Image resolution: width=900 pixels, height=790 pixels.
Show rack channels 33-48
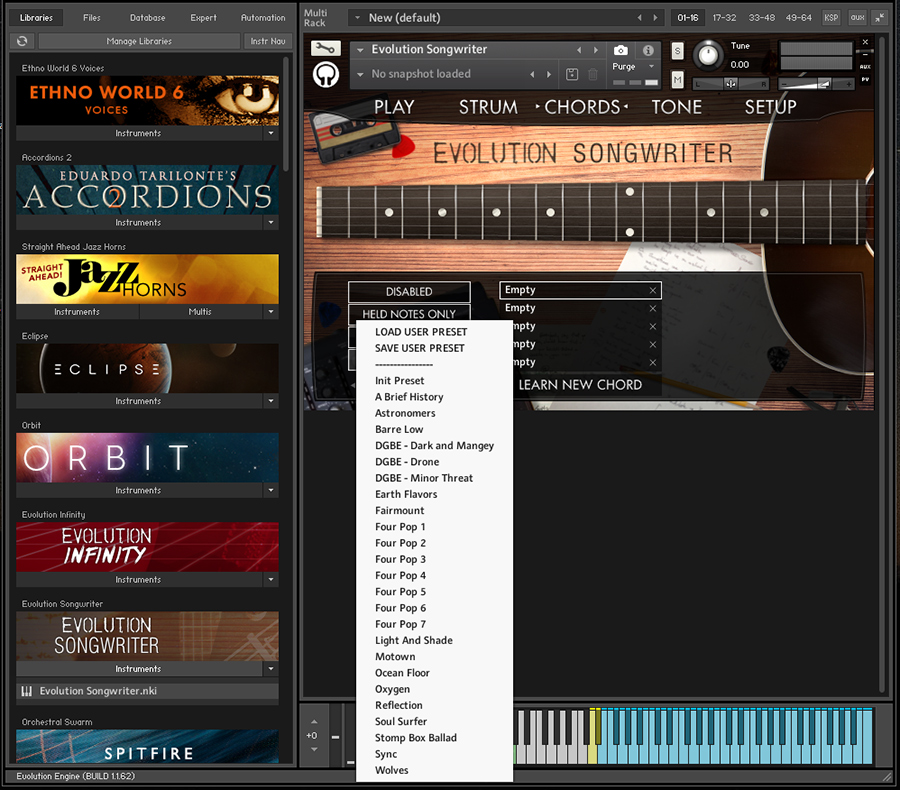[x=761, y=18]
